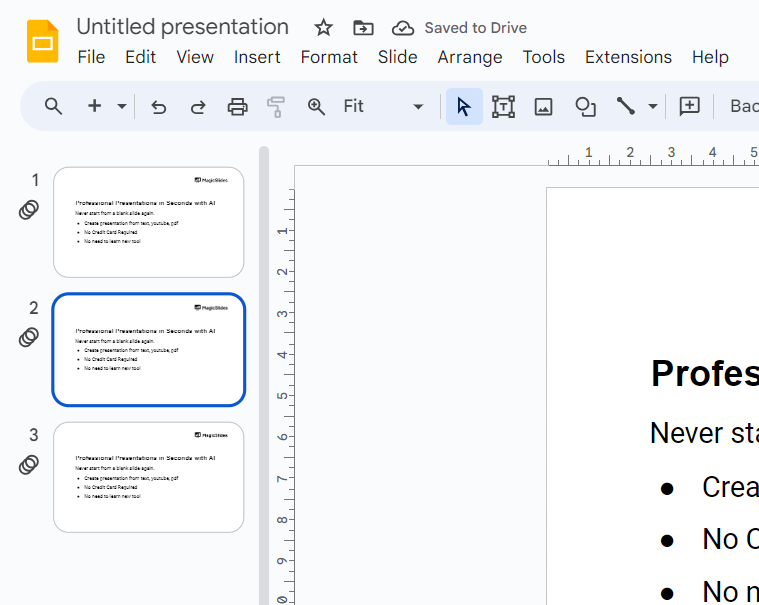
Task: Click the Undo icon
Action: 158,106
